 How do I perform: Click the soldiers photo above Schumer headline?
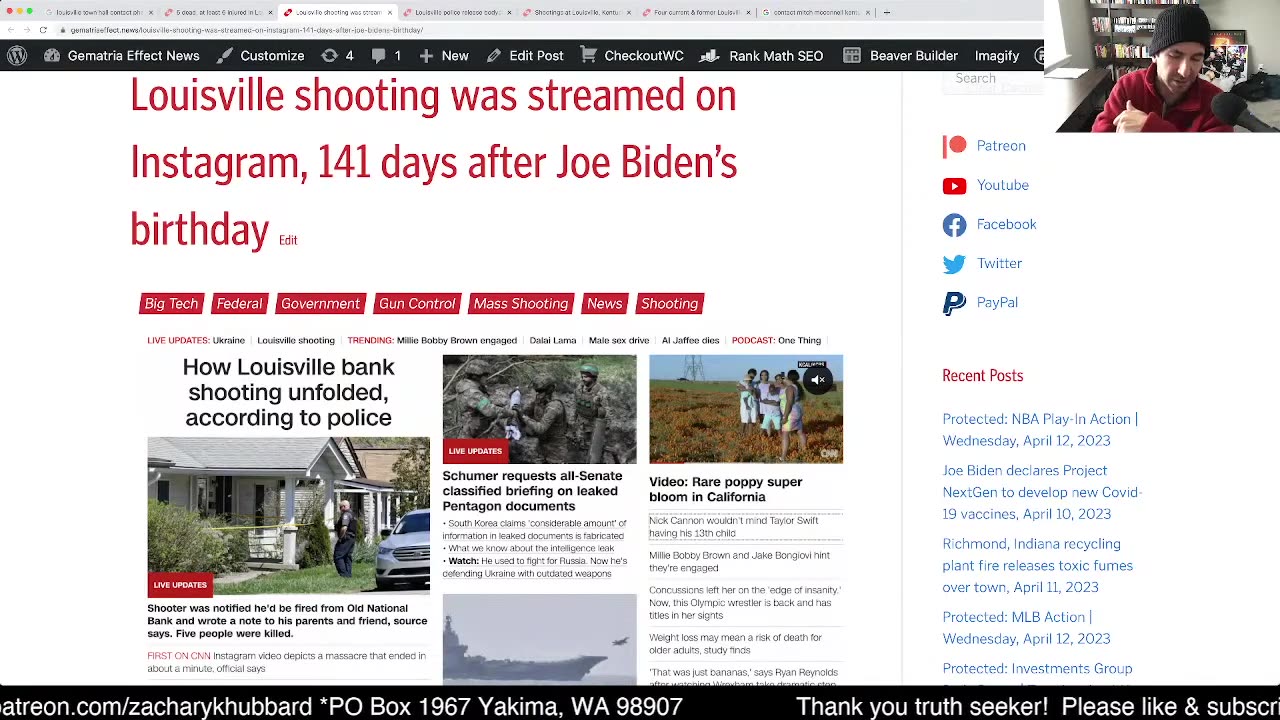[539, 409]
